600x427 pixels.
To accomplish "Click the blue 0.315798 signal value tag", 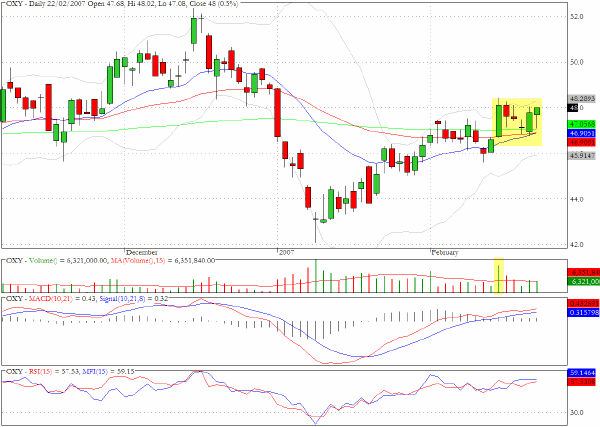I will tap(583, 312).
